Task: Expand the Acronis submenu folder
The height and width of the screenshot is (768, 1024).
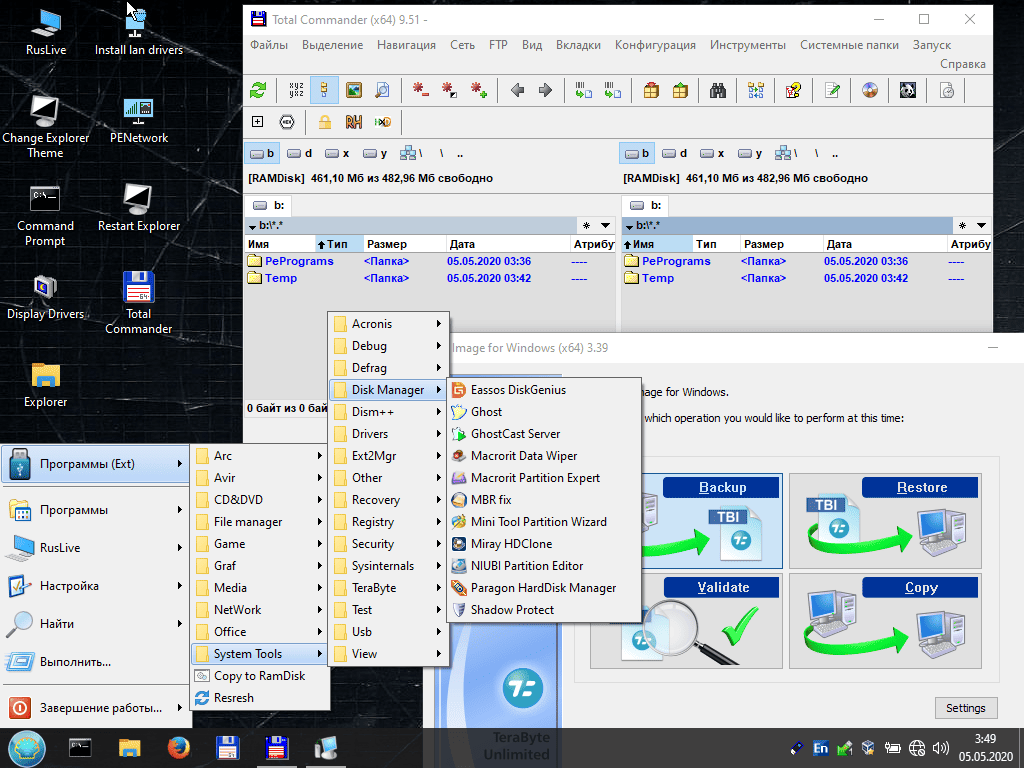Action: coord(388,324)
